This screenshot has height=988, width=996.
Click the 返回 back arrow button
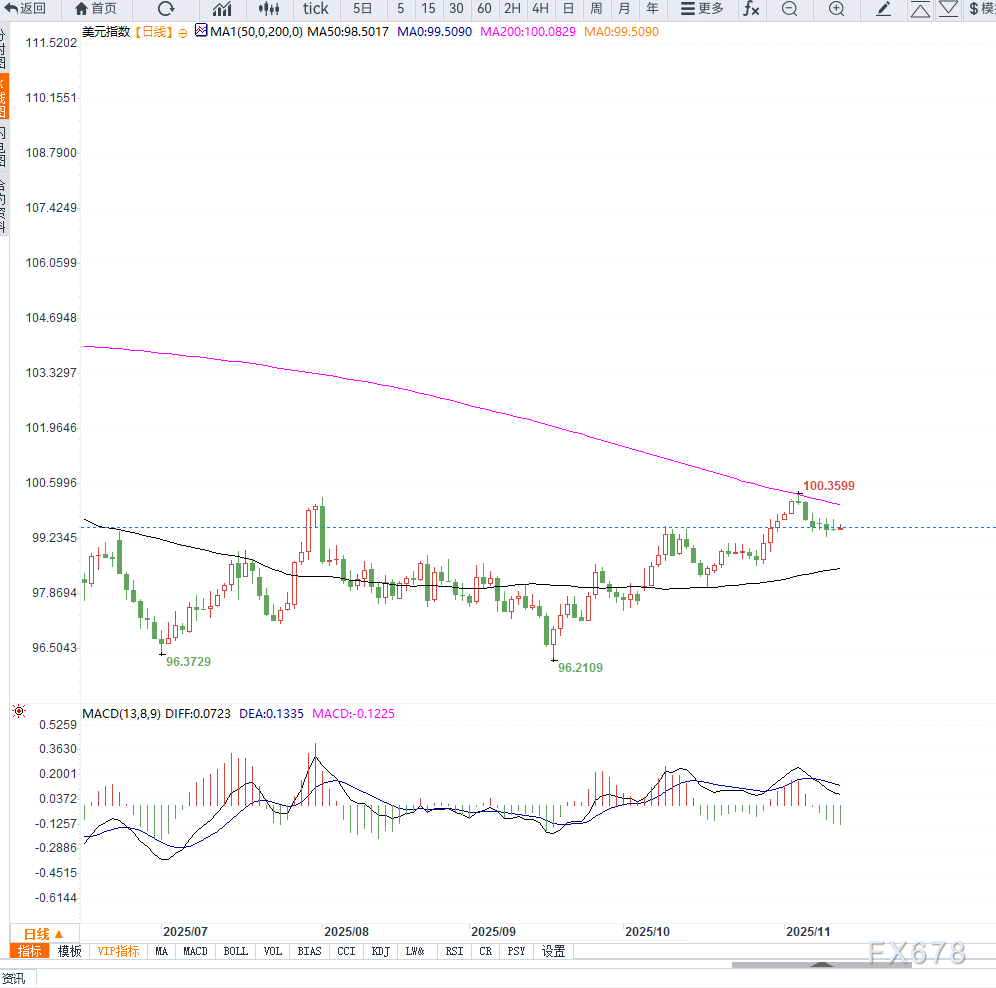click(26, 9)
